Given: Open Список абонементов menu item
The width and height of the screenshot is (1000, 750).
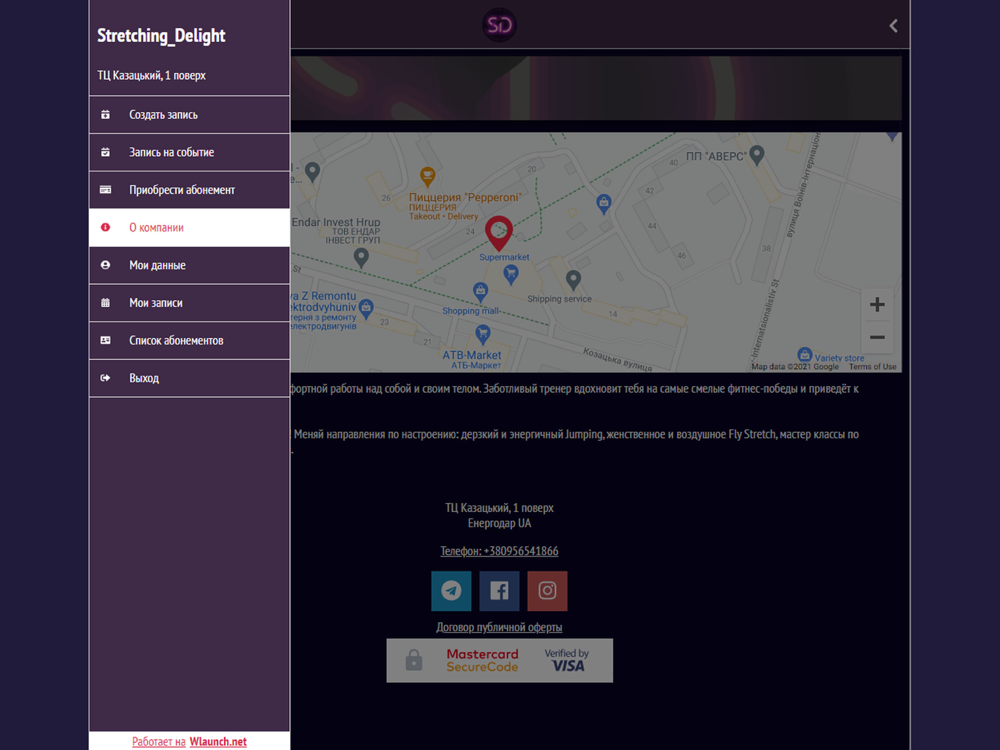Looking at the screenshot, I should pyautogui.click(x=189, y=341).
